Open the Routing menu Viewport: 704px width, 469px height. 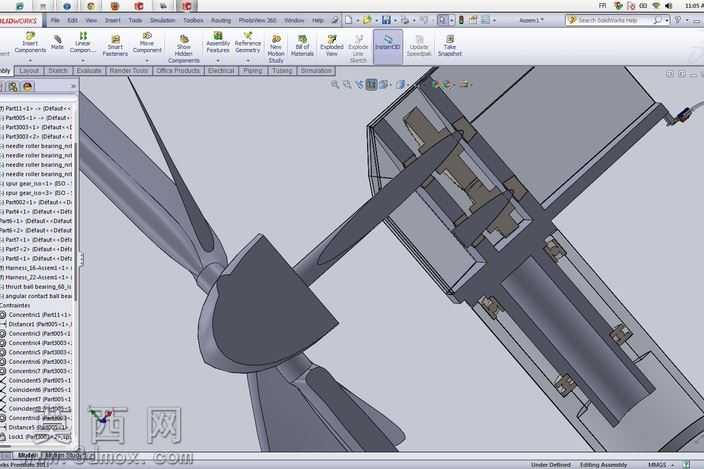click(x=221, y=20)
